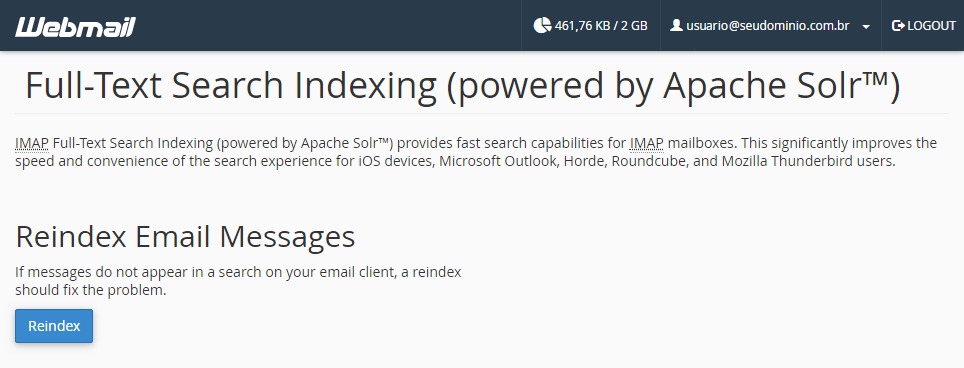Click the first underlined IMAP abbreviation
This screenshot has width=964, height=368.
pos(31,144)
